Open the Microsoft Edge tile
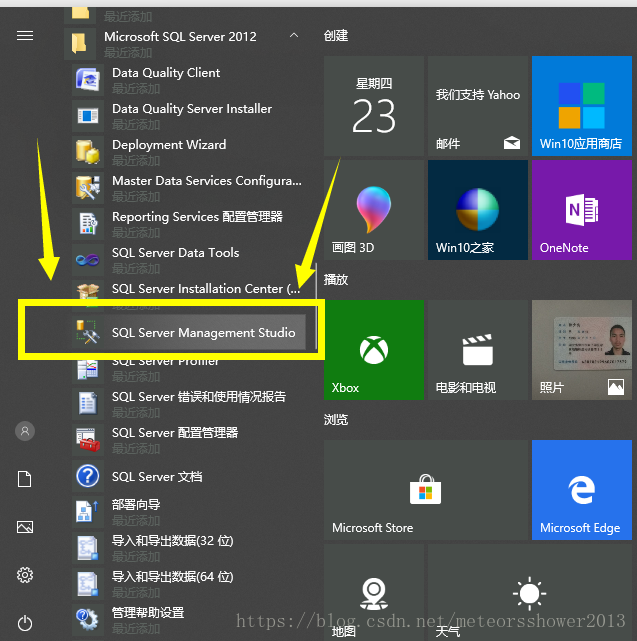Screen dimensions: 637x641 click(581, 490)
